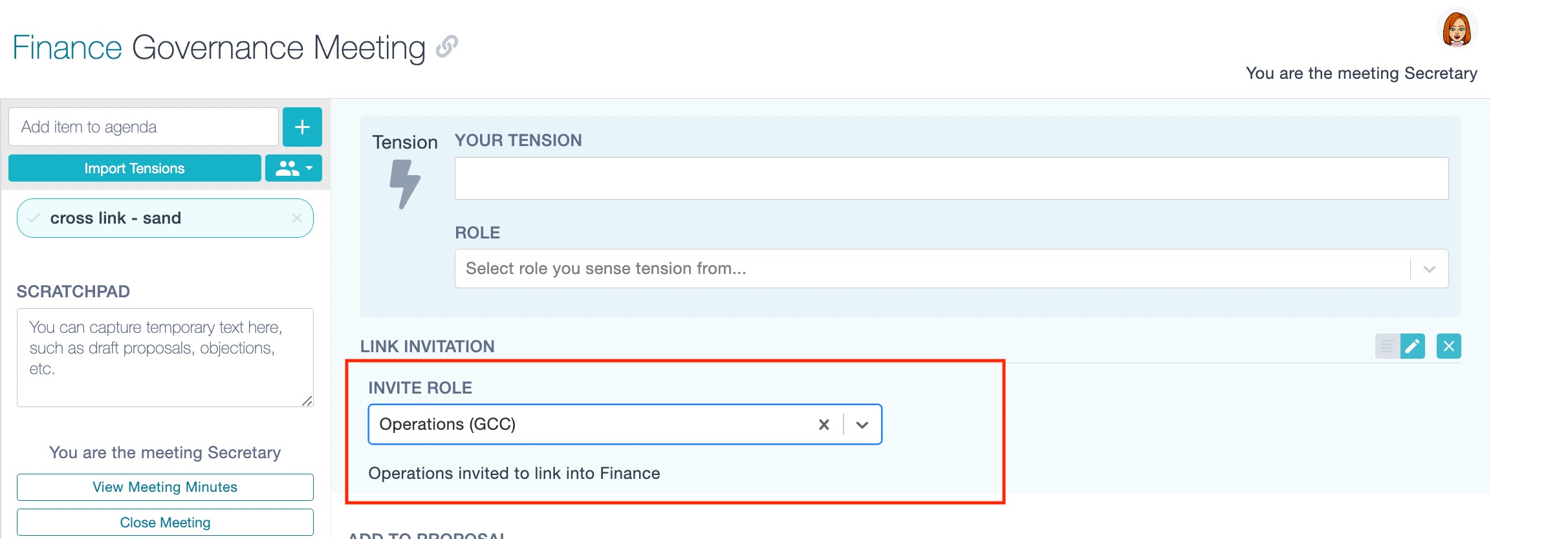Expand the Role selection dropdown
Viewport: 1568px width, 539px height.
pos(1429,269)
